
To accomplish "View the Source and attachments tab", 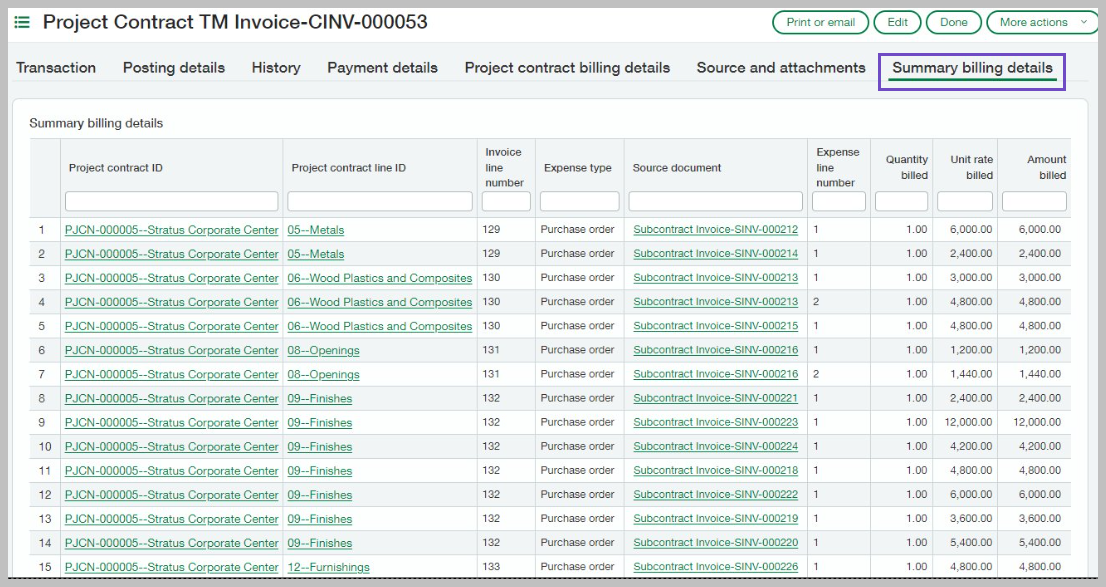I will pyautogui.click(x=781, y=68).
